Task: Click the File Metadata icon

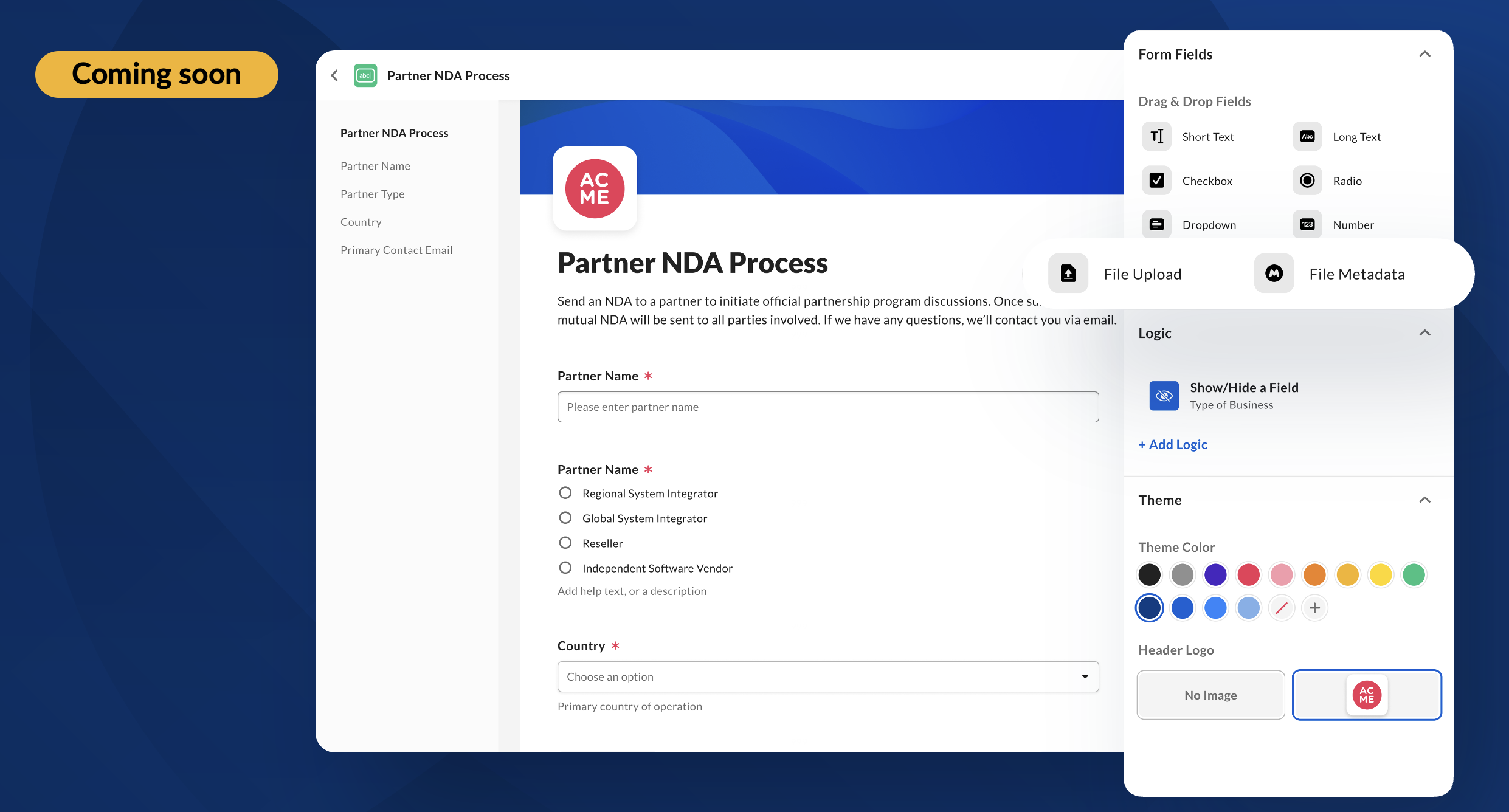Action: [x=1274, y=274]
